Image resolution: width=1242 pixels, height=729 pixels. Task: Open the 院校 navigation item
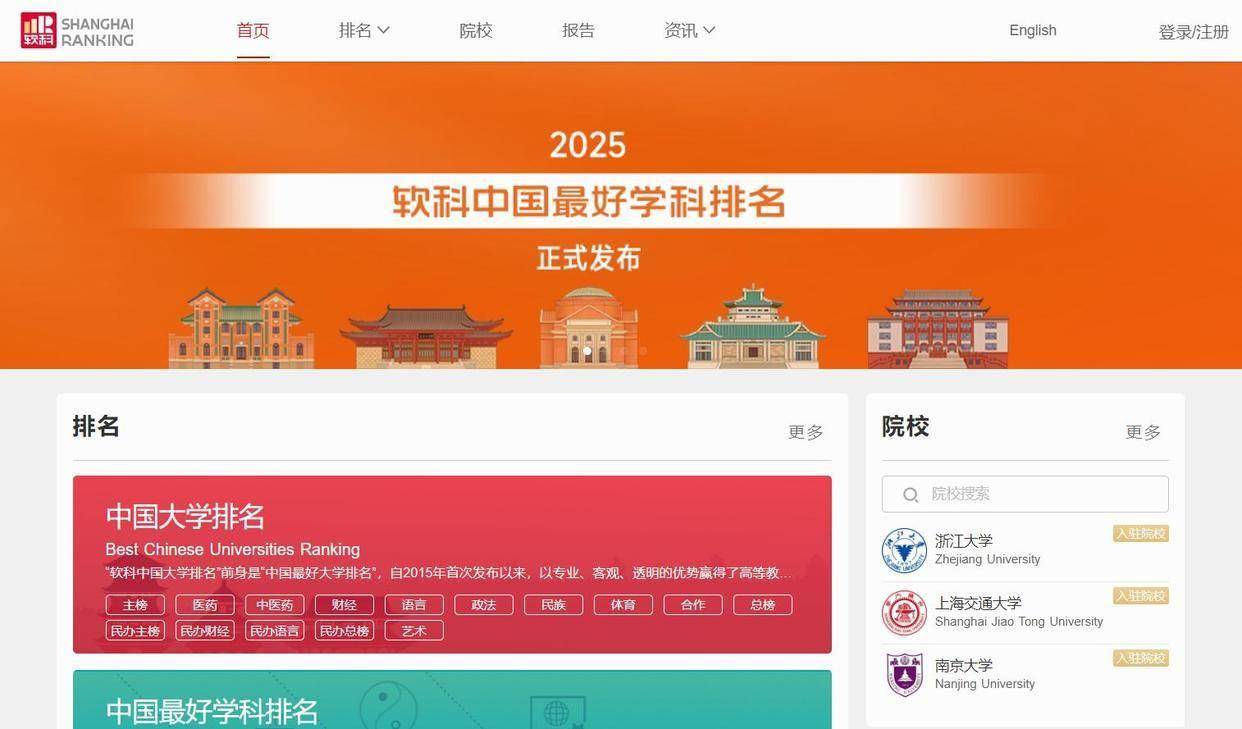click(476, 31)
